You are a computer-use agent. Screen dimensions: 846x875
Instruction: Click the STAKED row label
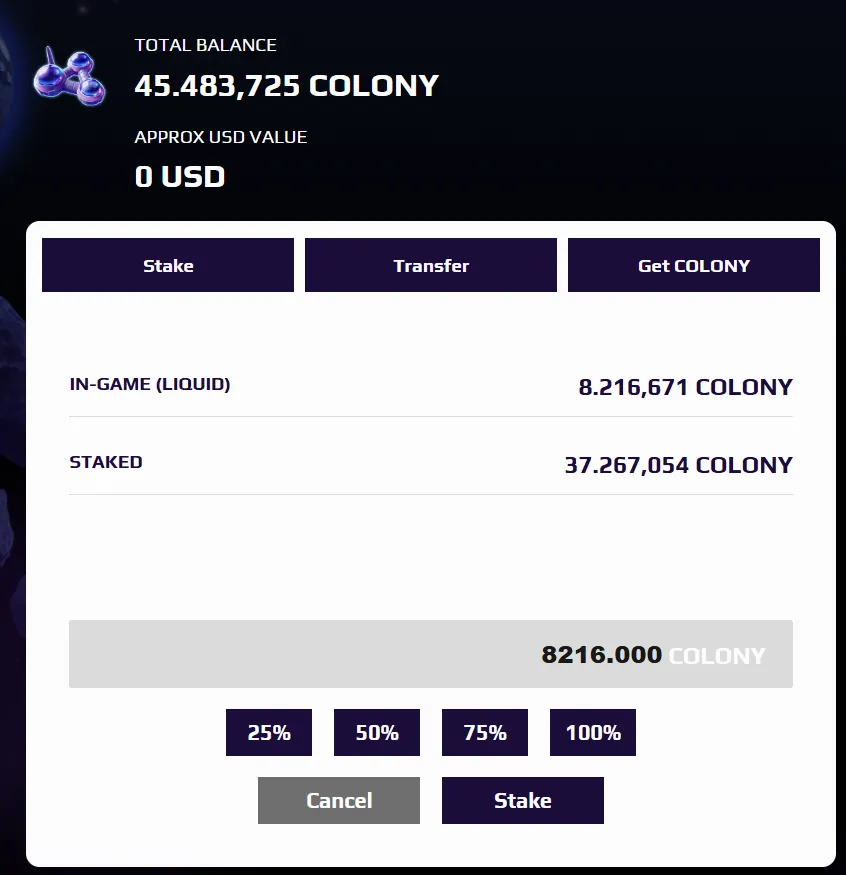(x=106, y=462)
